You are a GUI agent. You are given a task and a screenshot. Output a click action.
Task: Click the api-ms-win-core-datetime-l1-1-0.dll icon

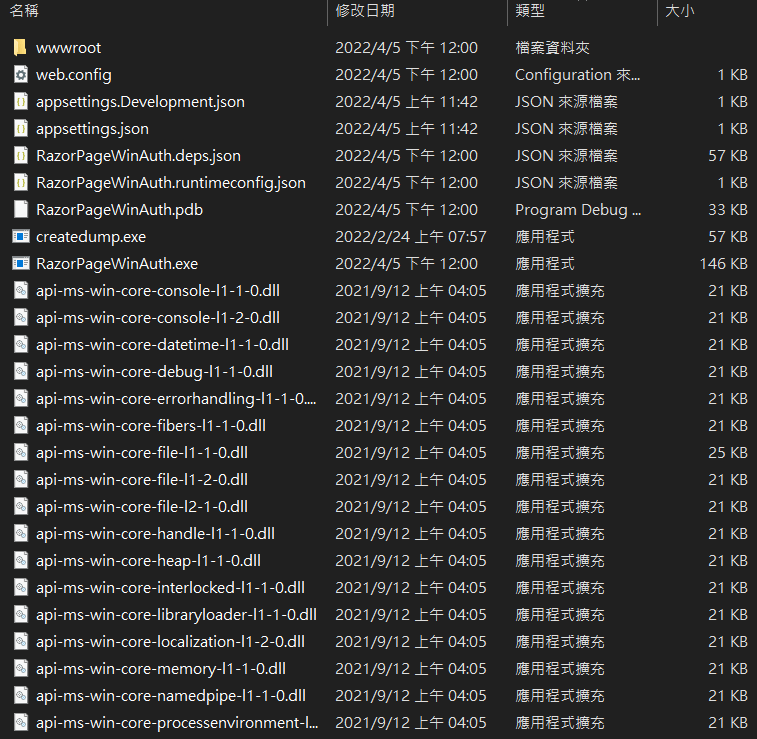pos(21,345)
